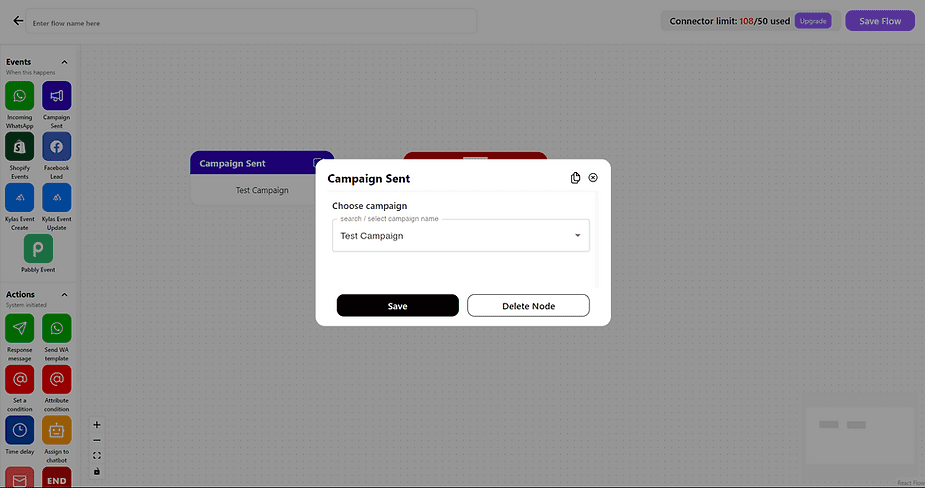The height and width of the screenshot is (488, 925).
Task: Zoom in on the canvas
Action: [x=97, y=424]
